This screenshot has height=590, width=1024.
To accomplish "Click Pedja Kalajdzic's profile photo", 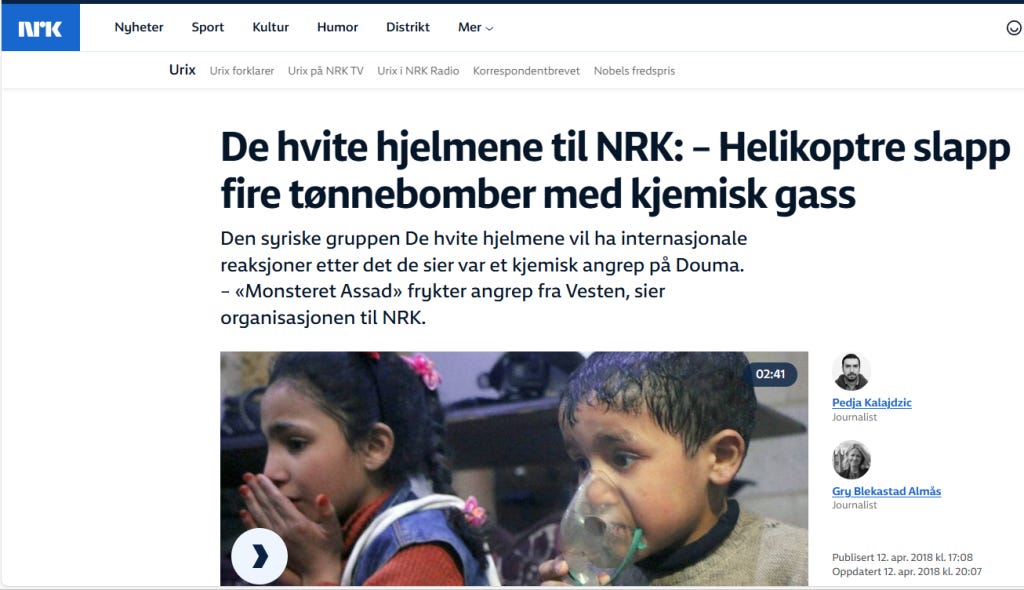I will point(851,371).
